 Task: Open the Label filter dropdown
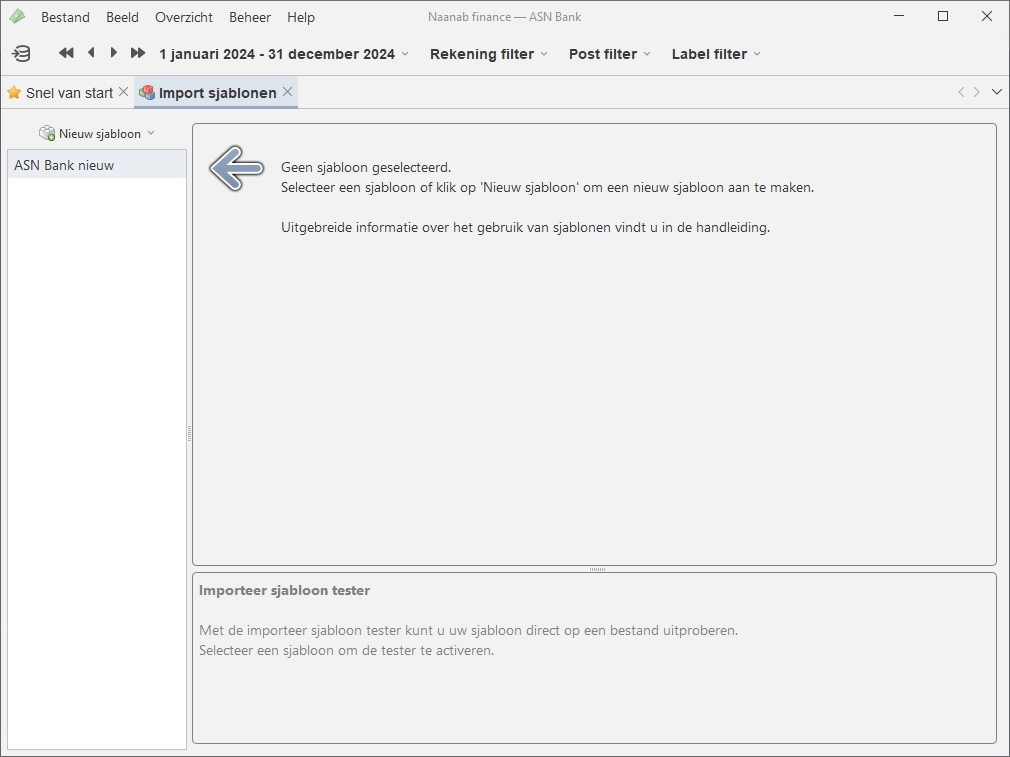(715, 54)
